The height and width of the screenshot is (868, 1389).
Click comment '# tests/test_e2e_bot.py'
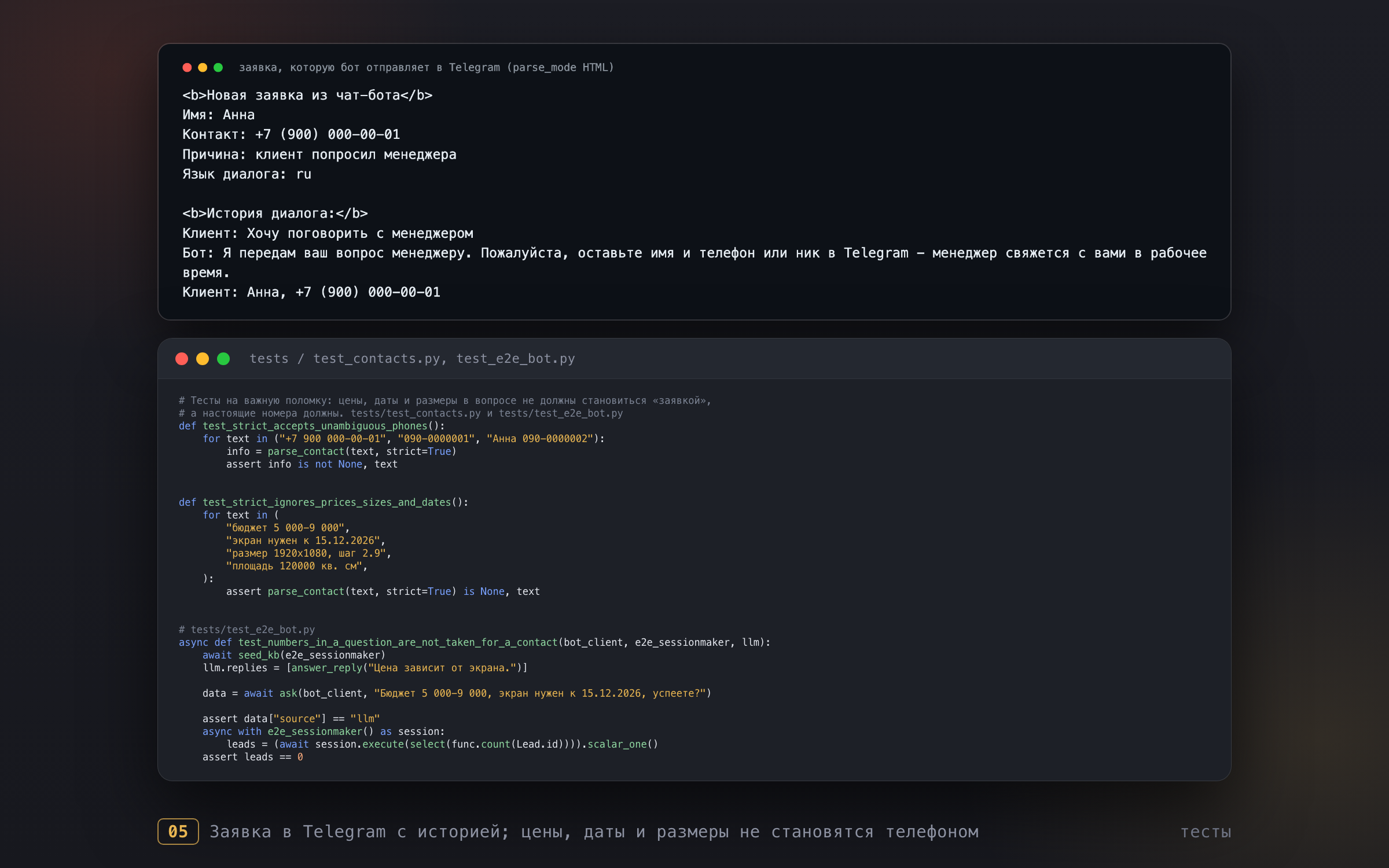click(247, 630)
